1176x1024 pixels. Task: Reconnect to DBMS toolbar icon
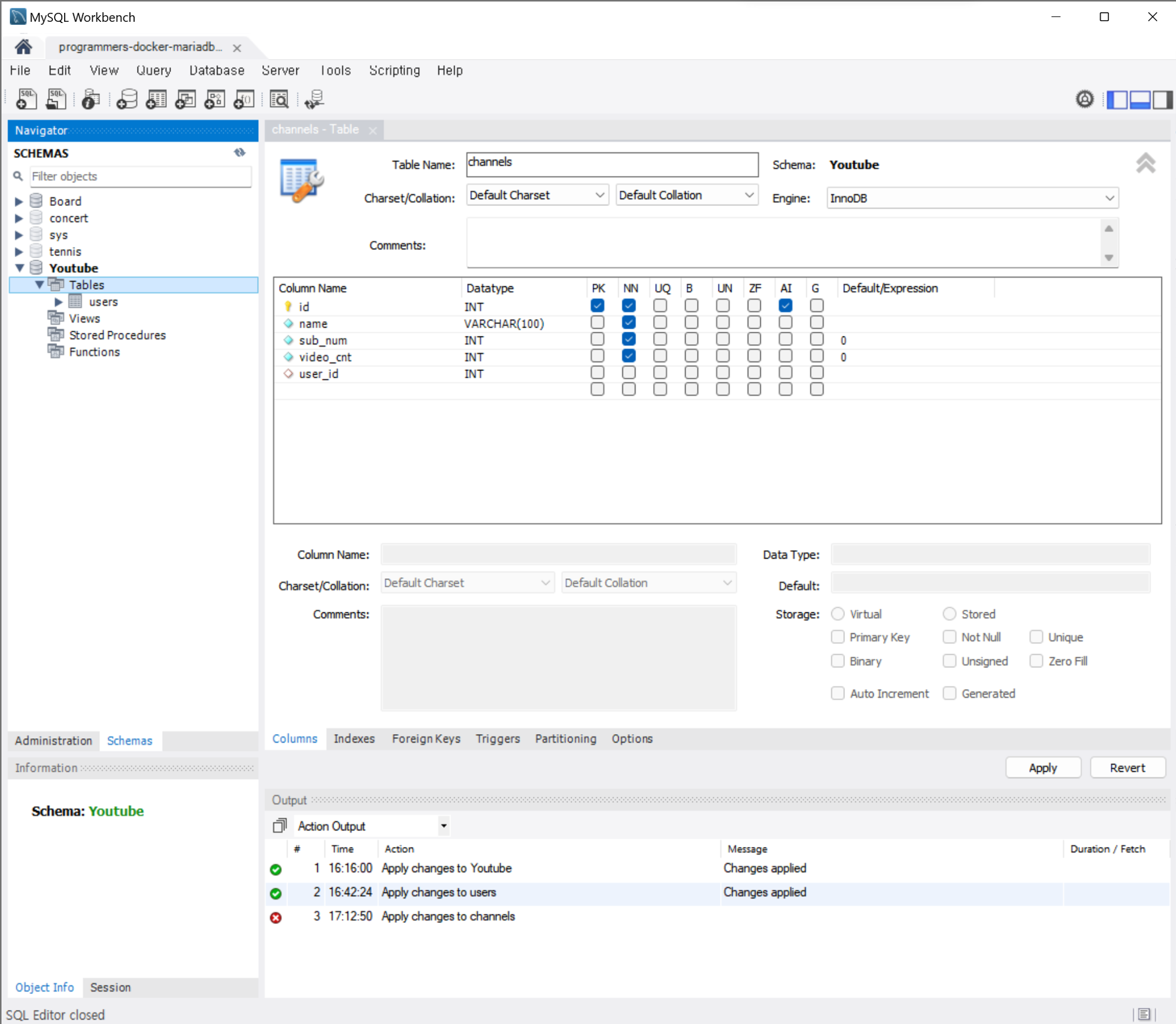tap(315, 99)
